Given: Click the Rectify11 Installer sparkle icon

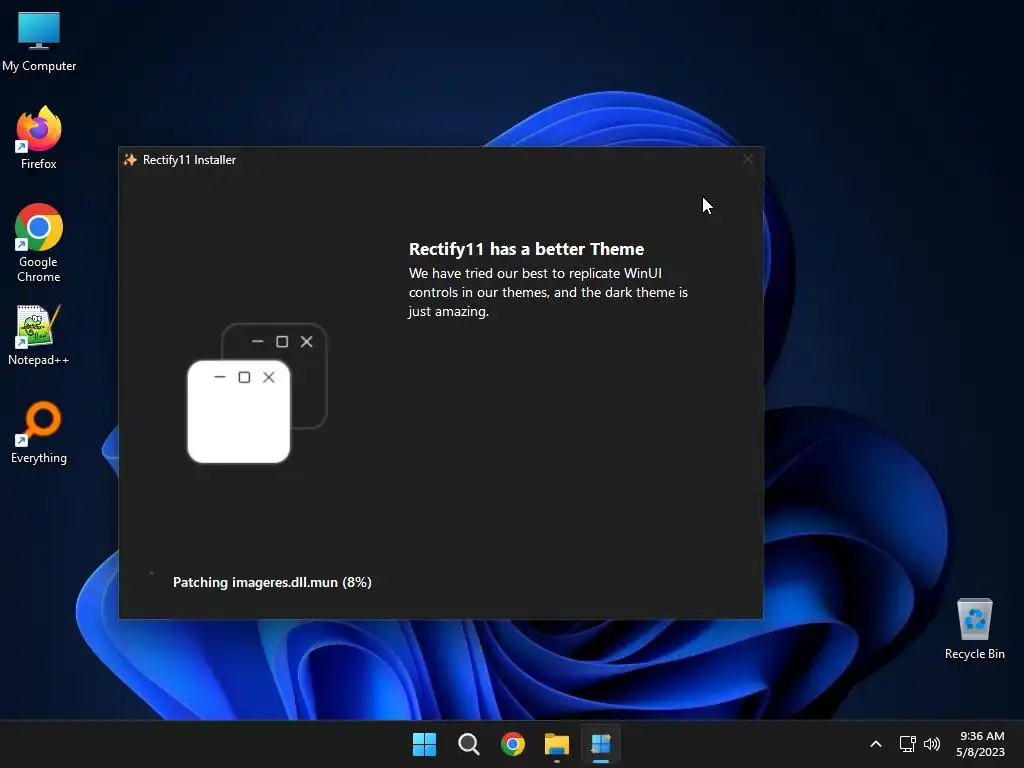Looking at the screenshot, I should coord(130,160).
